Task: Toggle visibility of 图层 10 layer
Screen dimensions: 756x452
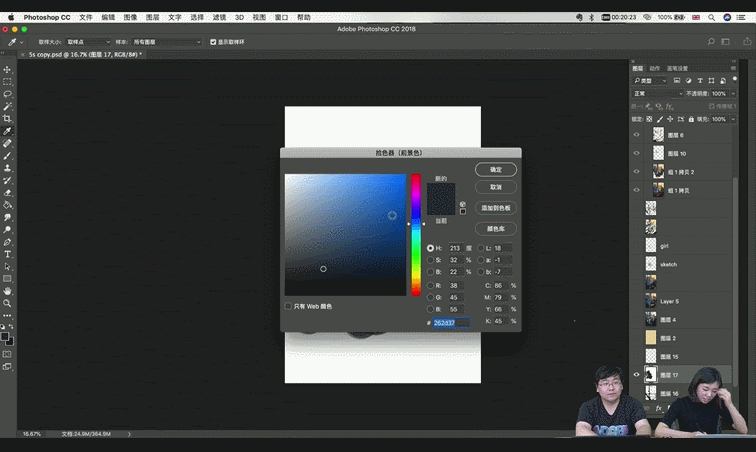Action: click(x=636, y=153)
